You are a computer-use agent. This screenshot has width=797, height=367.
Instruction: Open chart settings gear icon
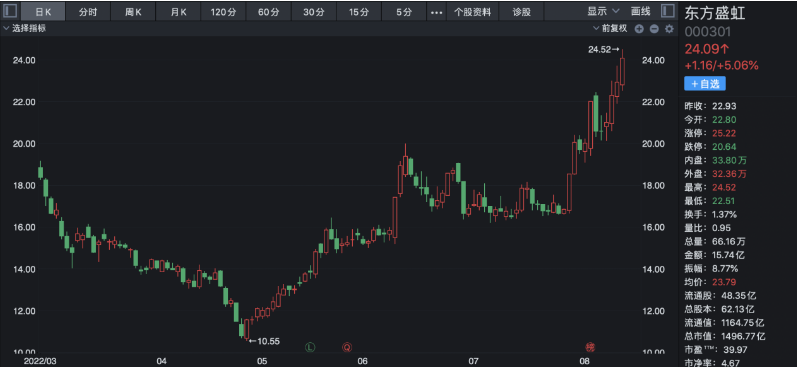pos(669,29)
